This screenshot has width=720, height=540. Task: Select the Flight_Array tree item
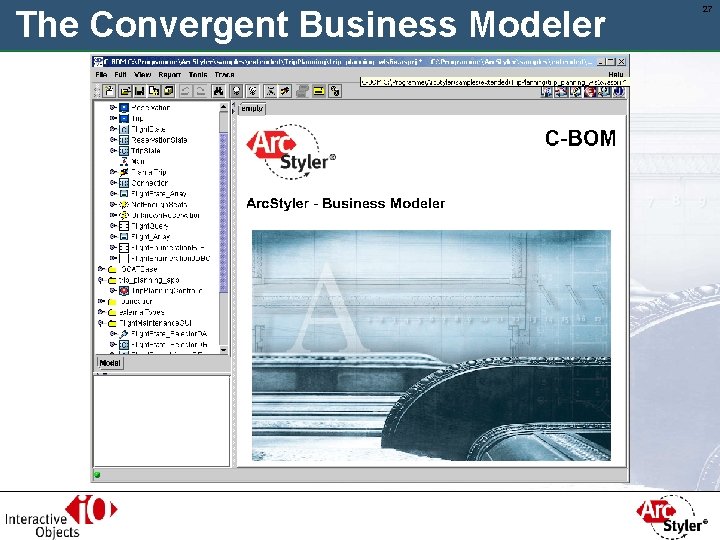(x=151, y=236)
